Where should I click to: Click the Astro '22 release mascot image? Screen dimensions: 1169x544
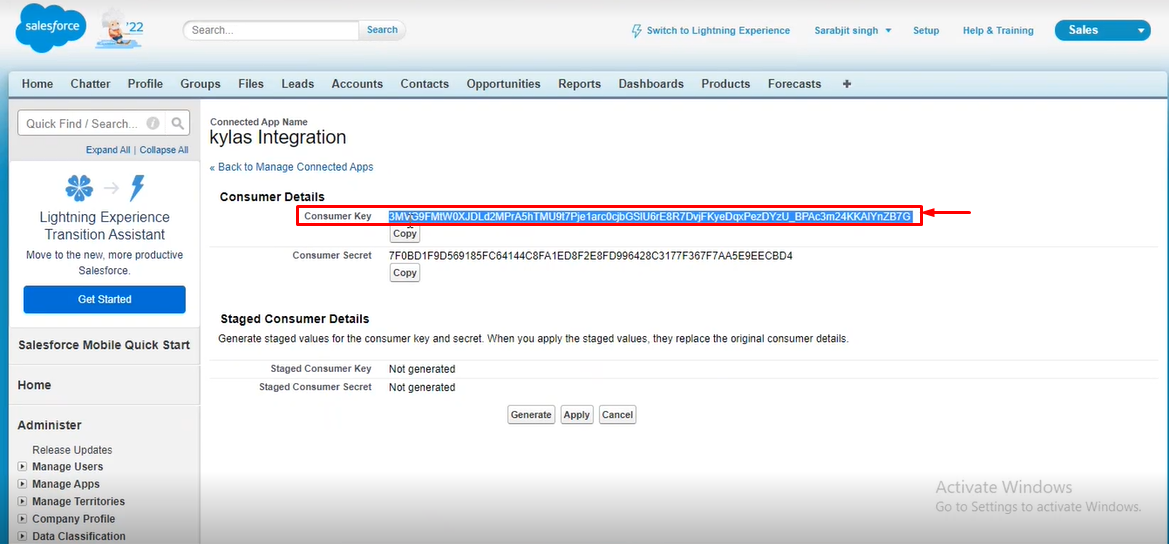point(119,31)
